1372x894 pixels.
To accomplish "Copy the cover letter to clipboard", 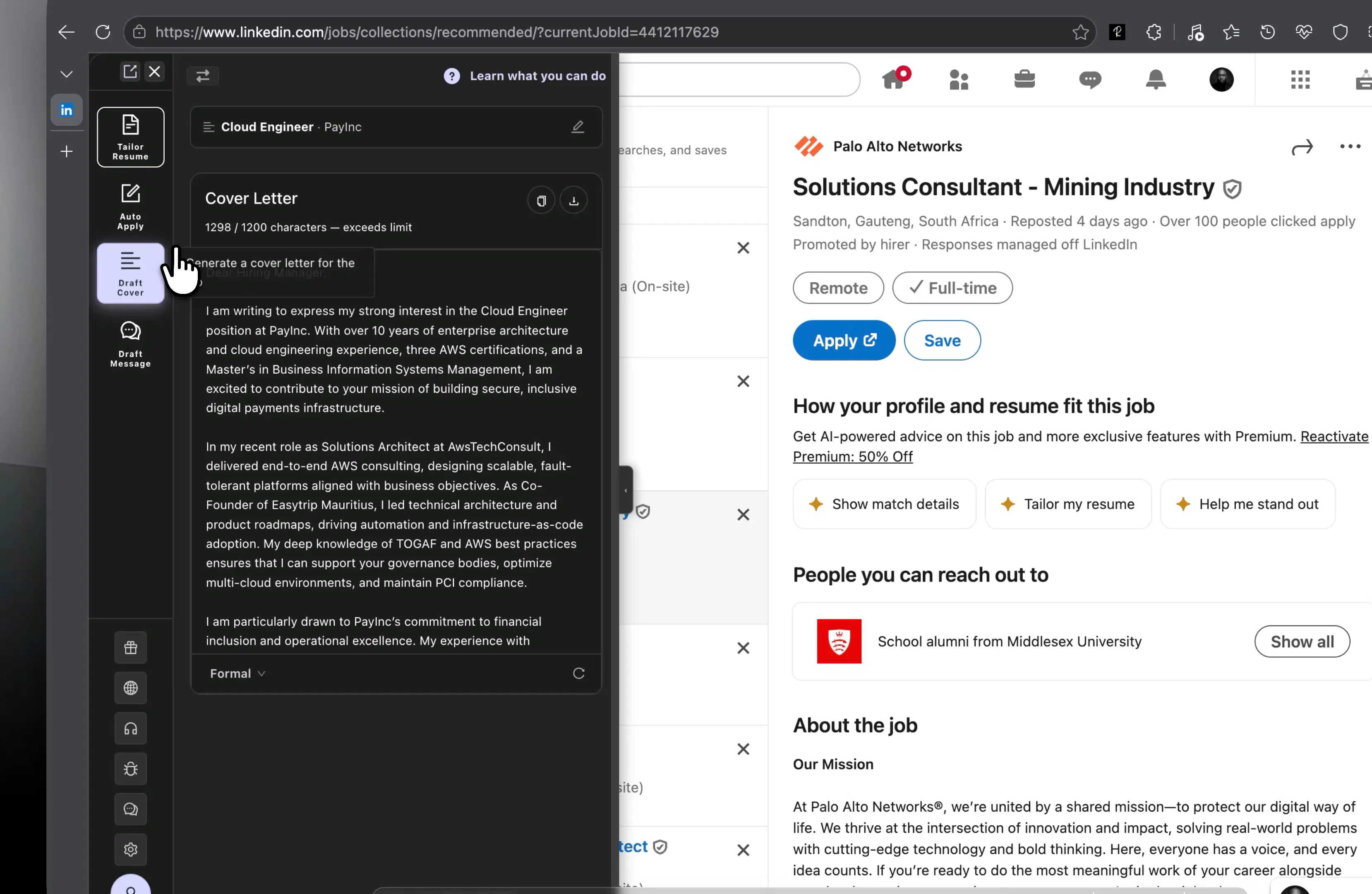I will [x=541, y=201].
